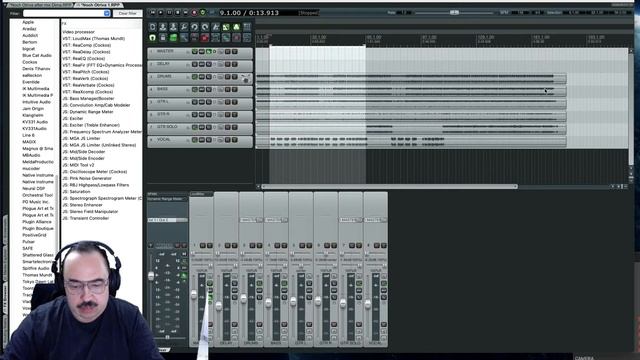Stop playback with the transport Stop button
Screen dimensions: 640x360
point(178,13)
